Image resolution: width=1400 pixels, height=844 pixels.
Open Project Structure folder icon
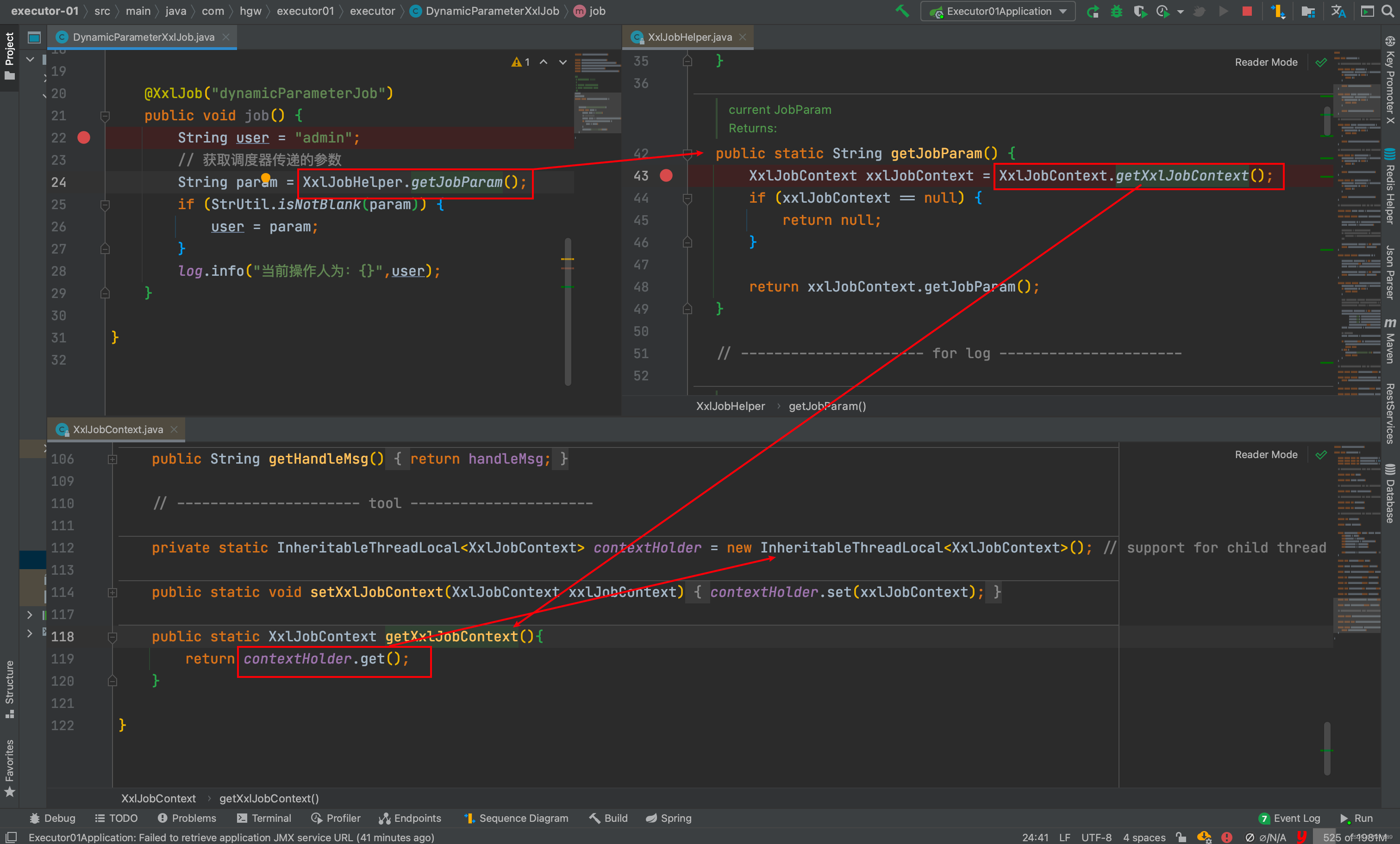(1308, 12)
